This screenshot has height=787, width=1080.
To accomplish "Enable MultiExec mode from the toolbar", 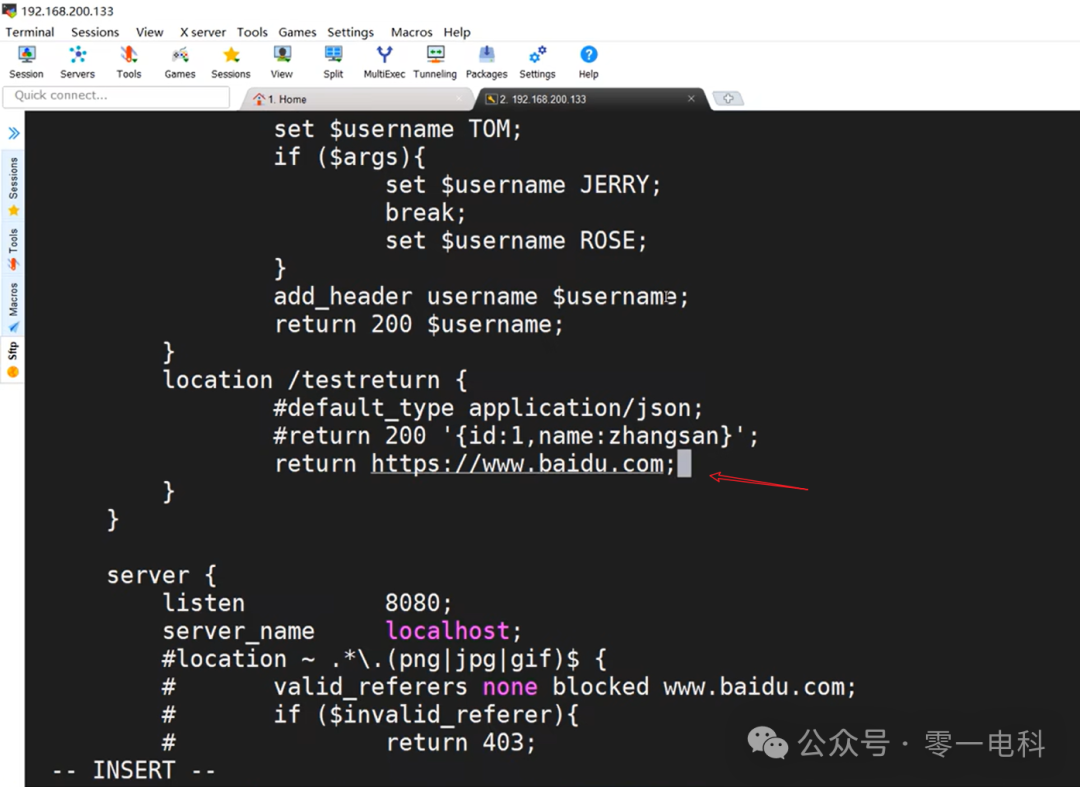I will (383, 60).
